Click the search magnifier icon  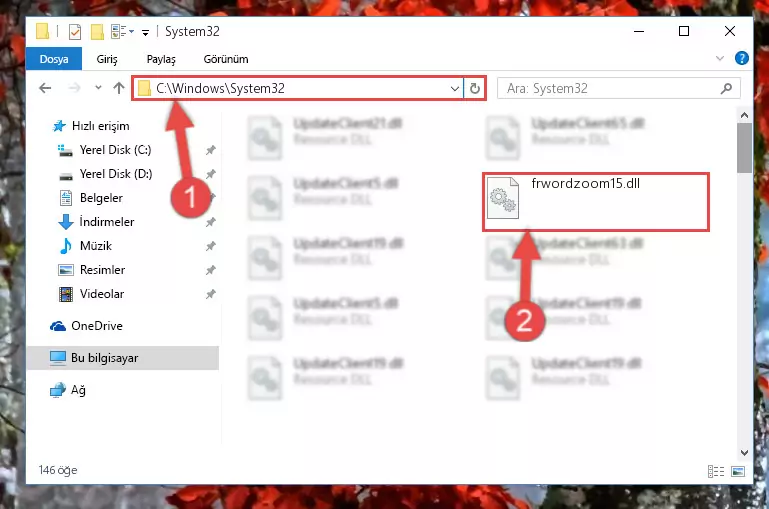(x=726, y=88)
